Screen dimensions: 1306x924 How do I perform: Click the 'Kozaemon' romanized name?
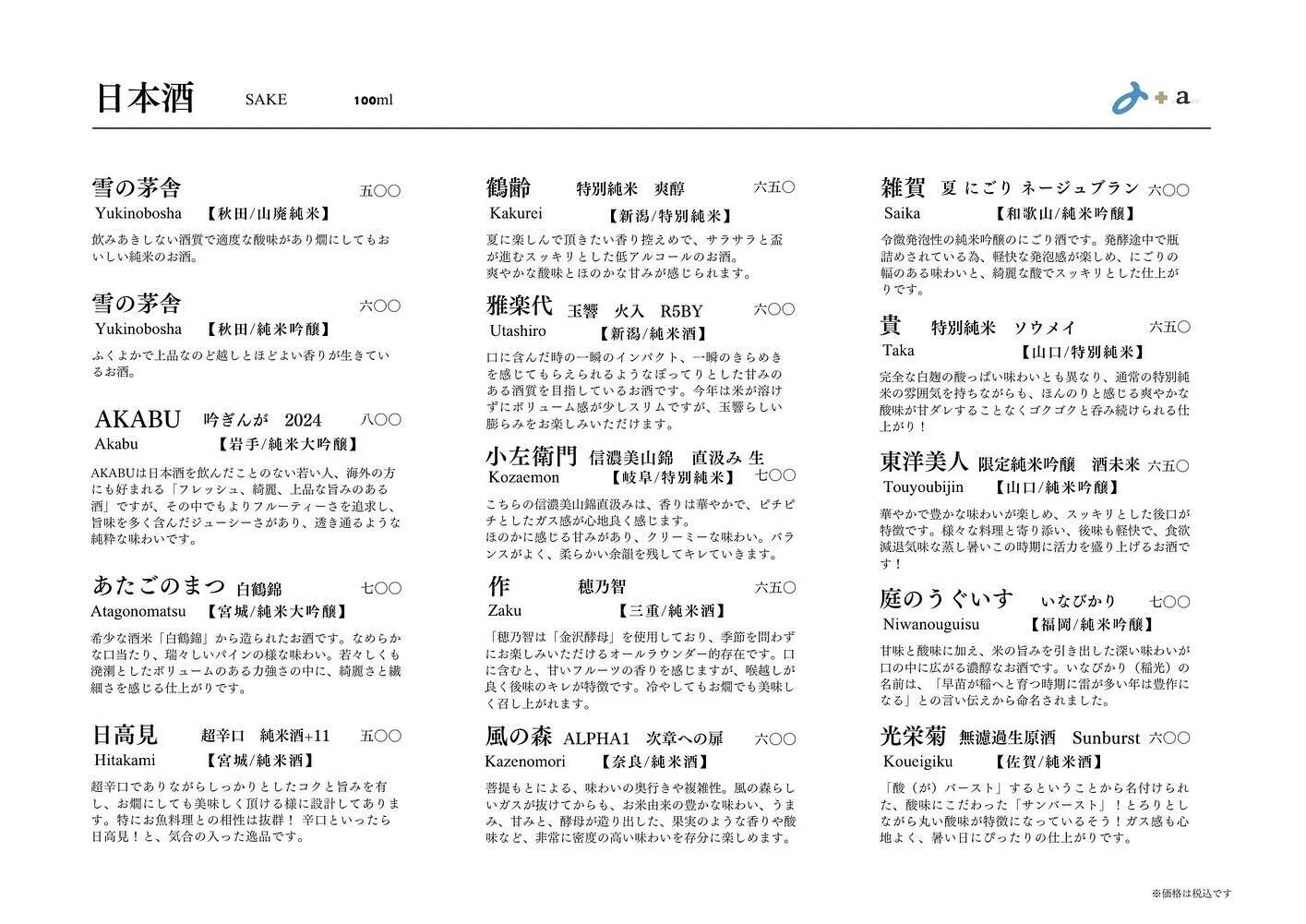(524, 477)
